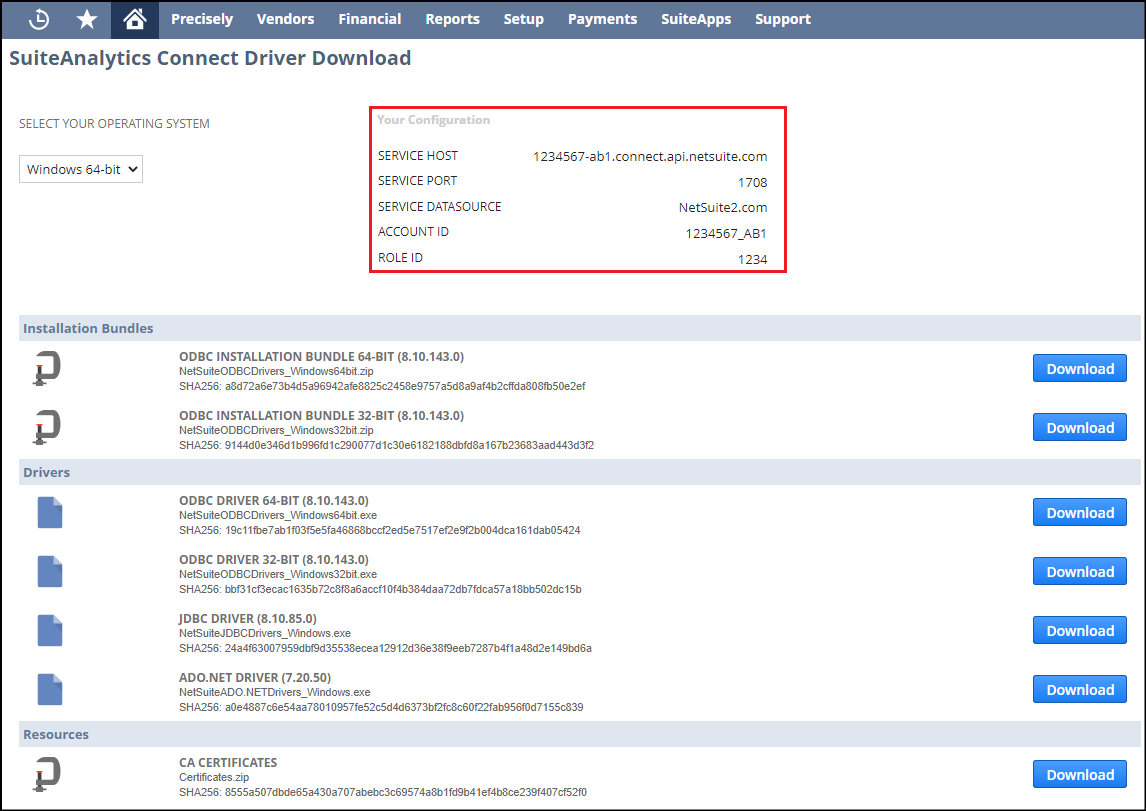Download the CA Certificates
Image resolution: width=1146 pixels, height=811 pixels.
click(x=1079, y=774)
